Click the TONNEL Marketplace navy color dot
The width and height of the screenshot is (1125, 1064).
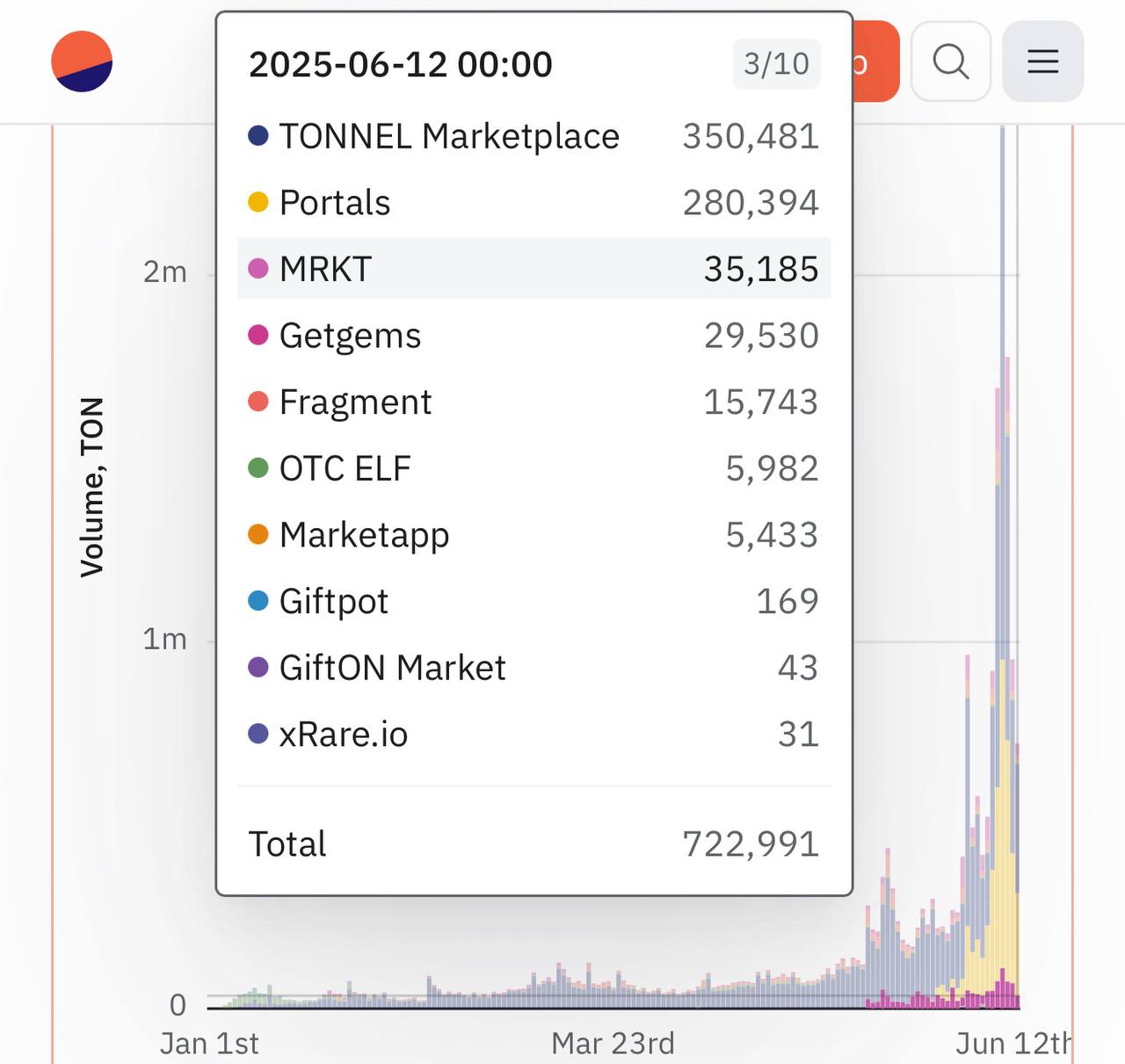258,135
